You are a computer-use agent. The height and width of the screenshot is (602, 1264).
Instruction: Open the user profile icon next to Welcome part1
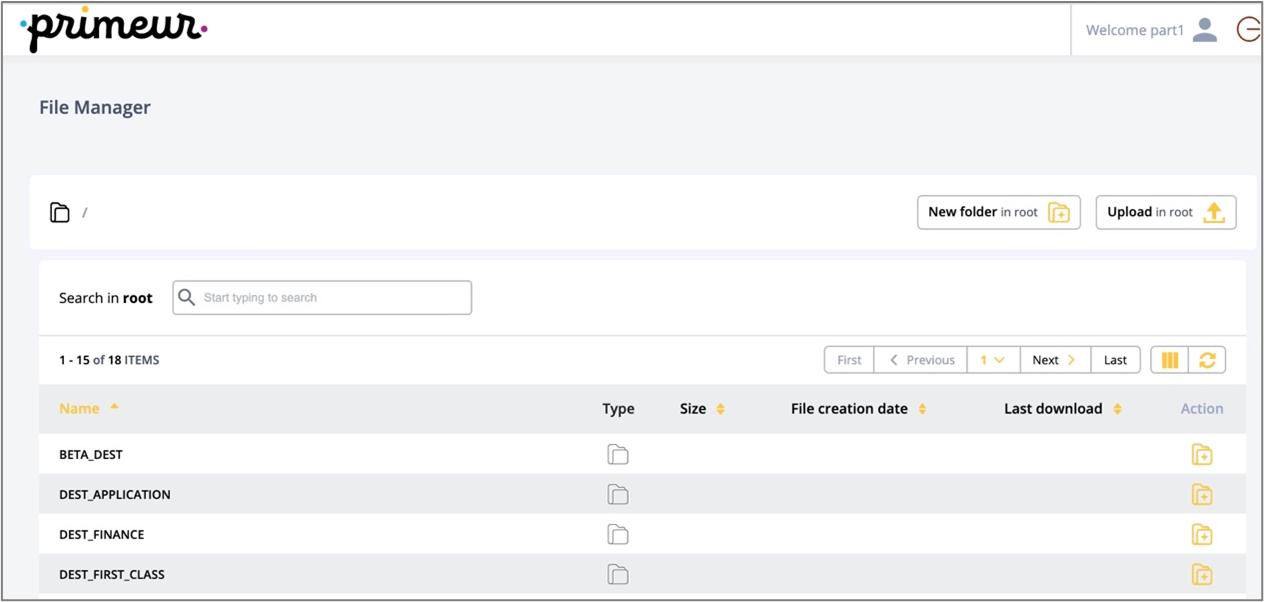click(1204, 29)
